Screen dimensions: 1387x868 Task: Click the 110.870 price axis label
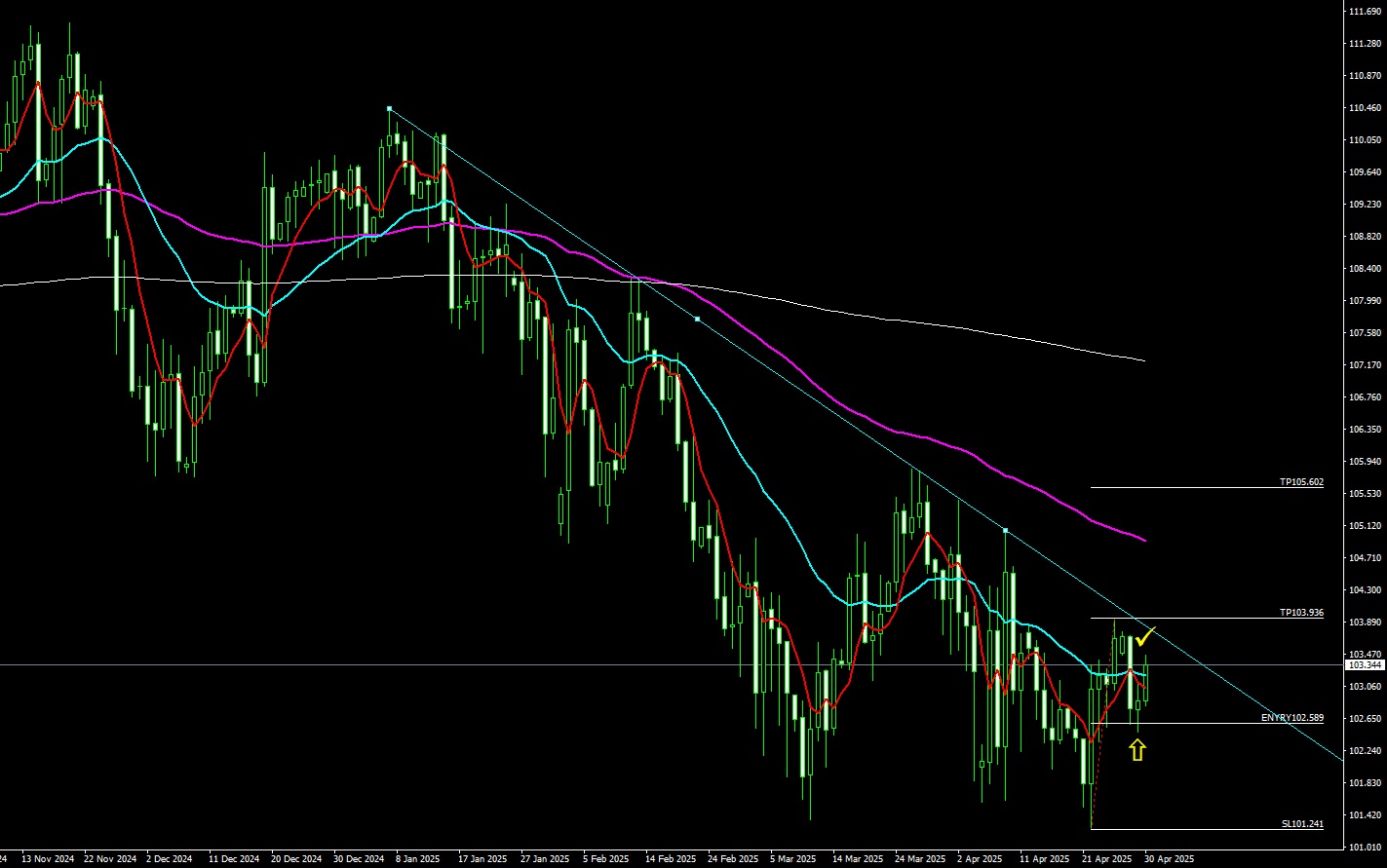click(x=1366, y=76)
